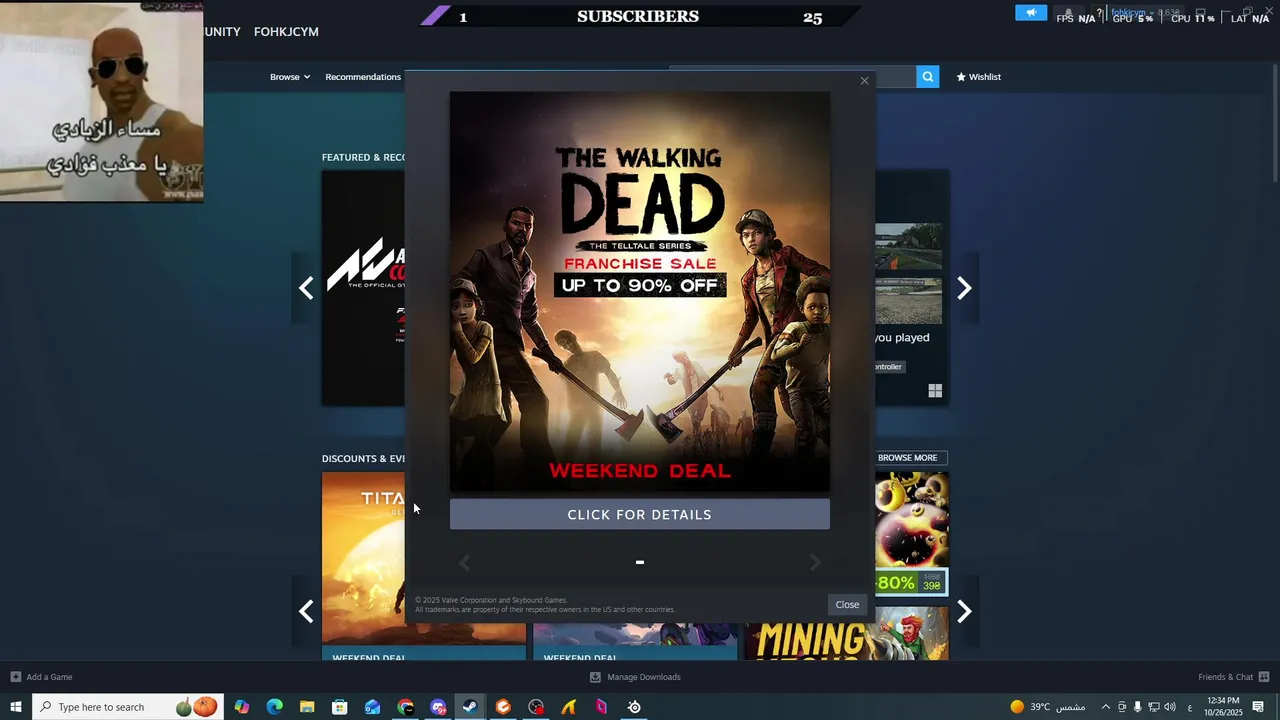Image resolution: width=1280 pixels, height=720 pixels.
Task: Click the Add a Game button
Action: (x=41, y=677)
